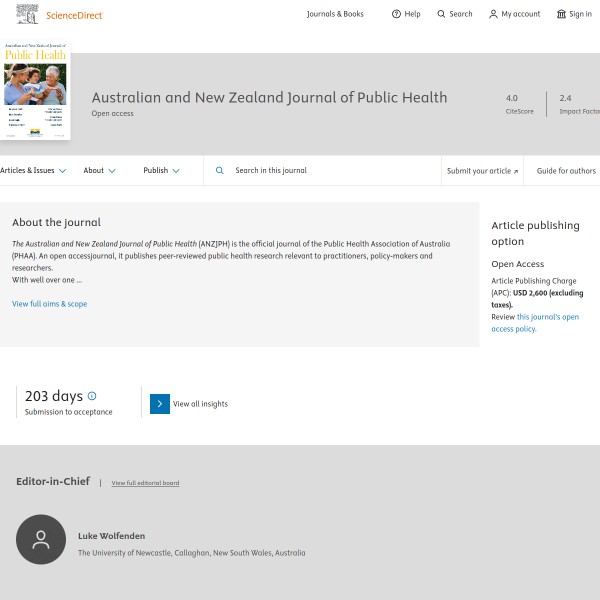
Task: Open Journals & Books menu item
Action: [x=335, y=14]
